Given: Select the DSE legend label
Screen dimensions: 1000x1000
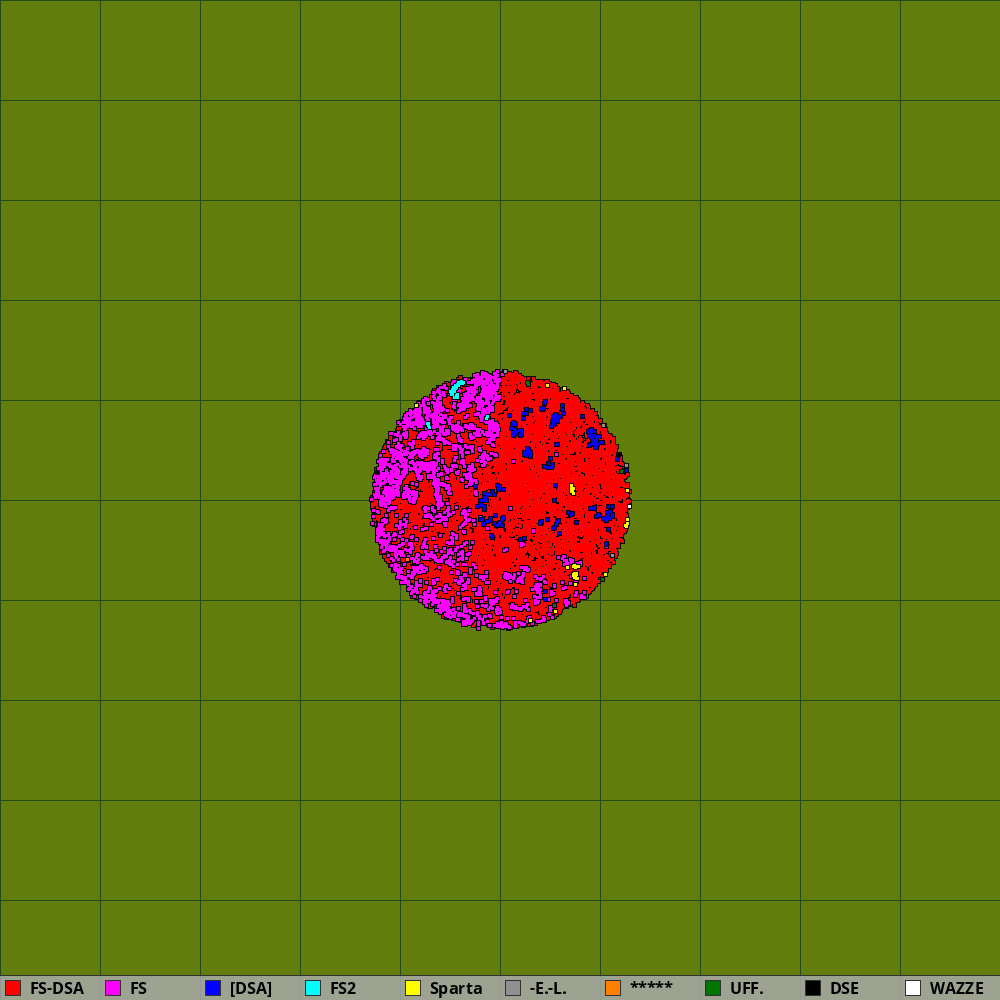Looking at the screenshot, I should tap(844, 988).
